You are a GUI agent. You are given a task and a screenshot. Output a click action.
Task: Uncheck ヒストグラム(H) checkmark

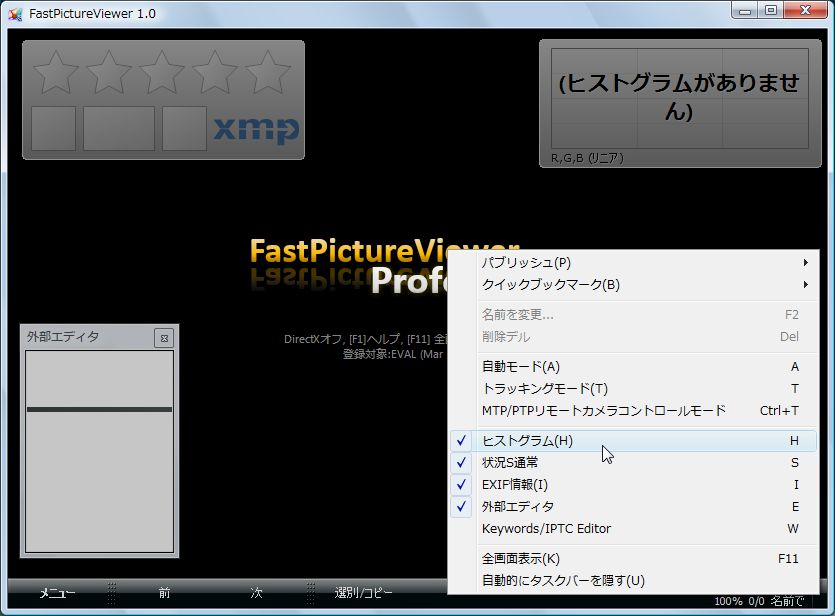tap(461, 441)
